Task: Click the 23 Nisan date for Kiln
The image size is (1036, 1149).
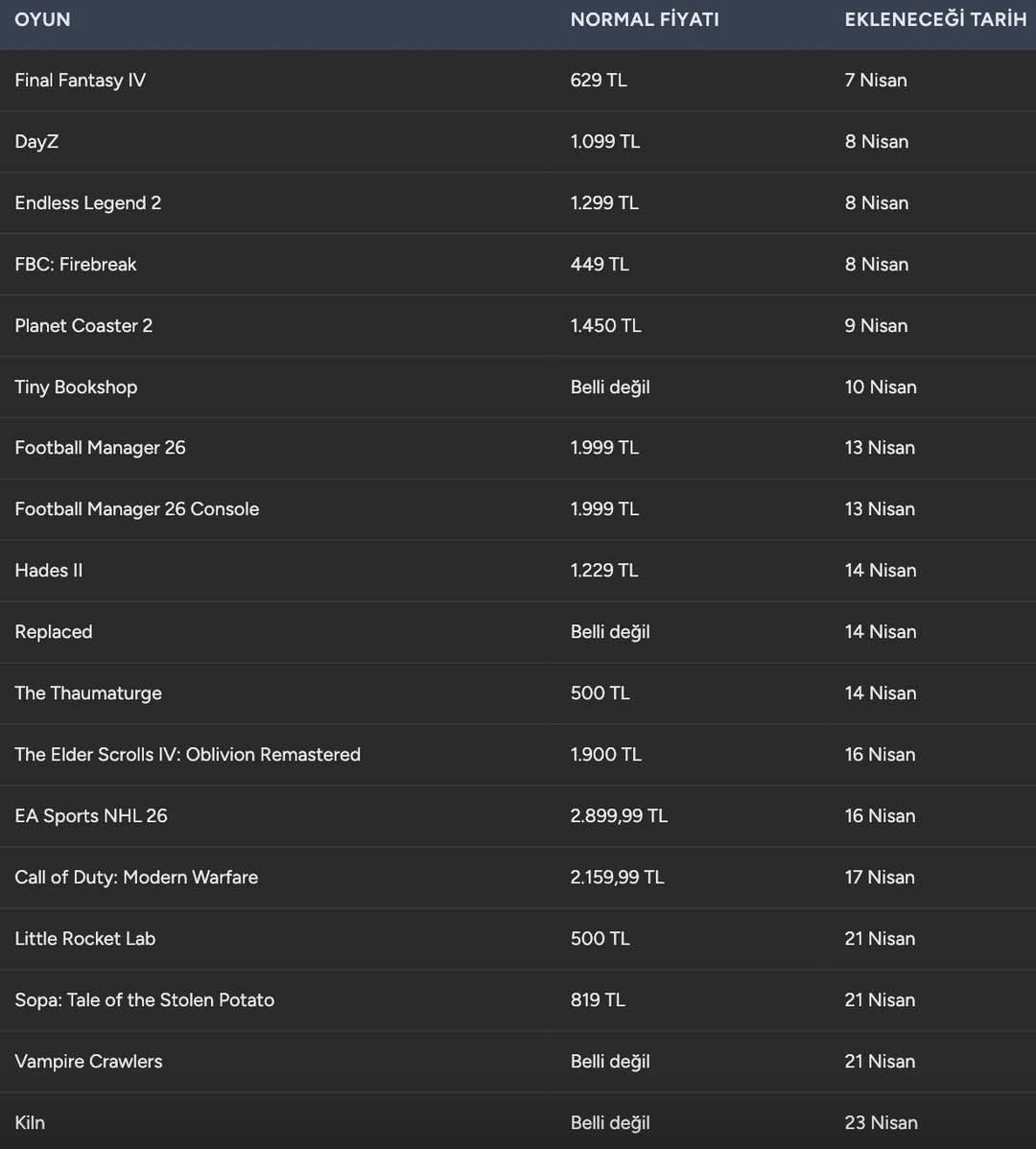Action: coord(881,1122)
